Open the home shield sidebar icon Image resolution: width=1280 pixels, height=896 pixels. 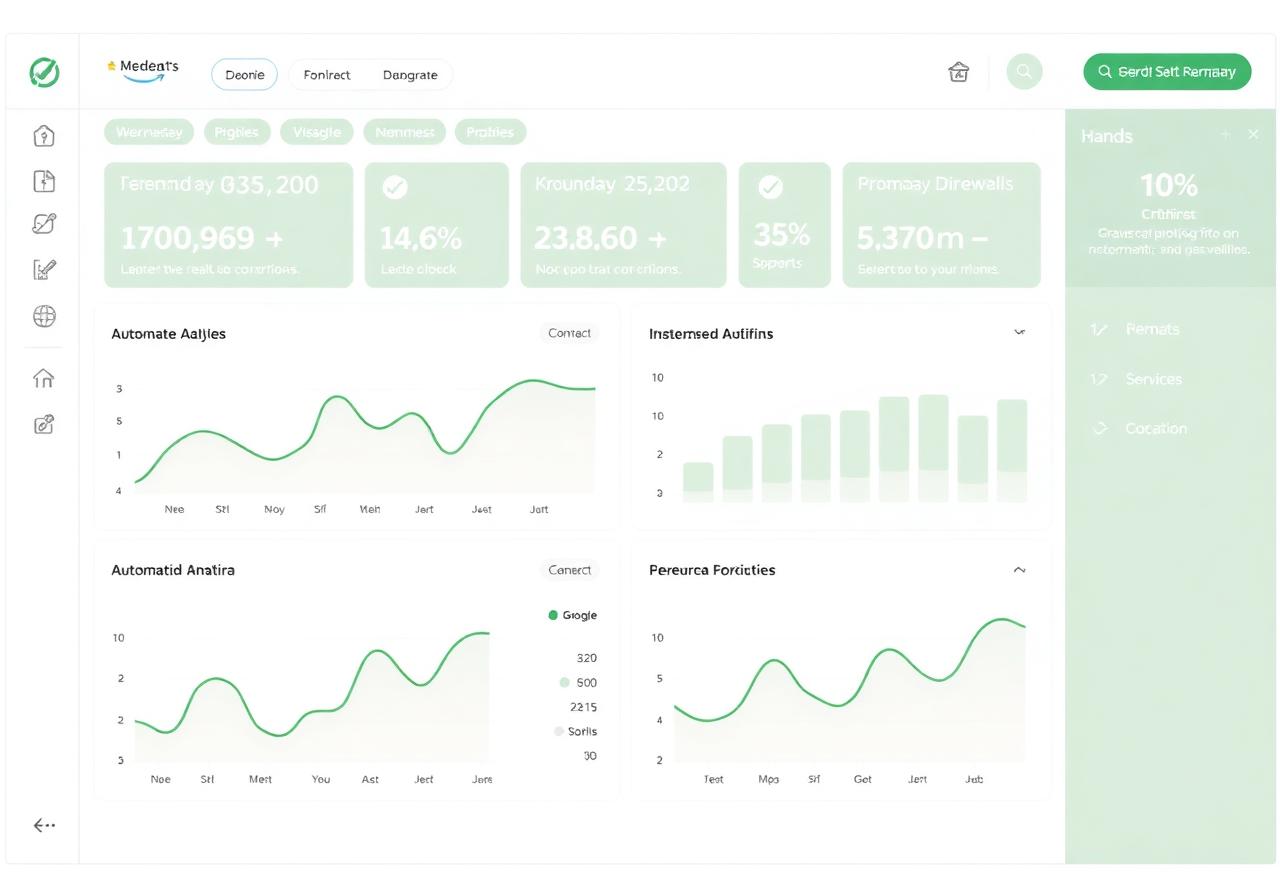click(x=44, y=136)
